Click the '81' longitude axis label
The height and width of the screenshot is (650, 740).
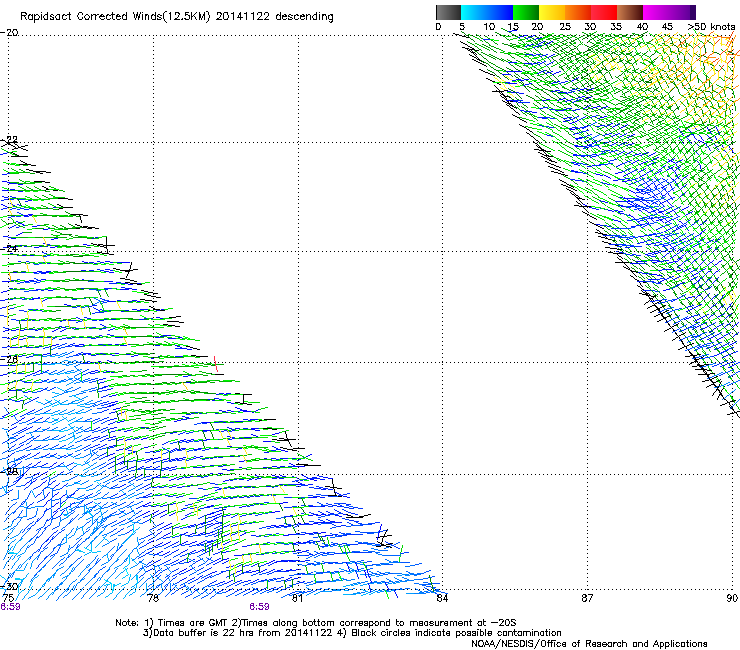coord(297,598)
